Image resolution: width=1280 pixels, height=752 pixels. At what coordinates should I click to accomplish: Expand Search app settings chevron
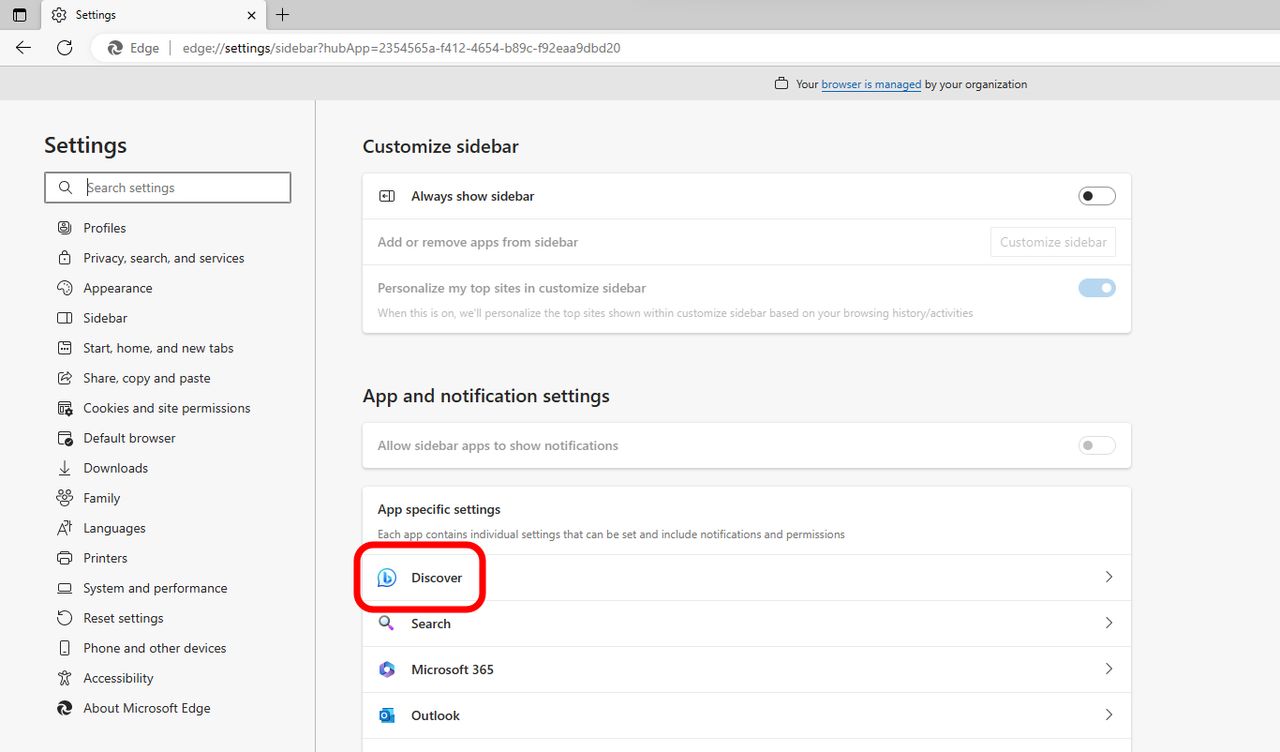(x=1108, y=623)
